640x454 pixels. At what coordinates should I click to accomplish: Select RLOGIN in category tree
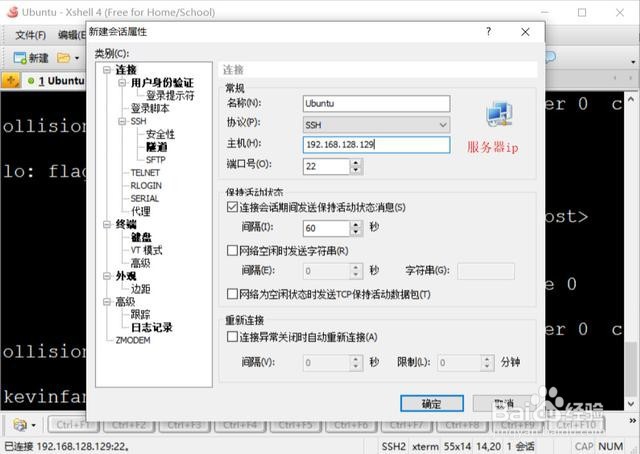click(x=146, y=185)
